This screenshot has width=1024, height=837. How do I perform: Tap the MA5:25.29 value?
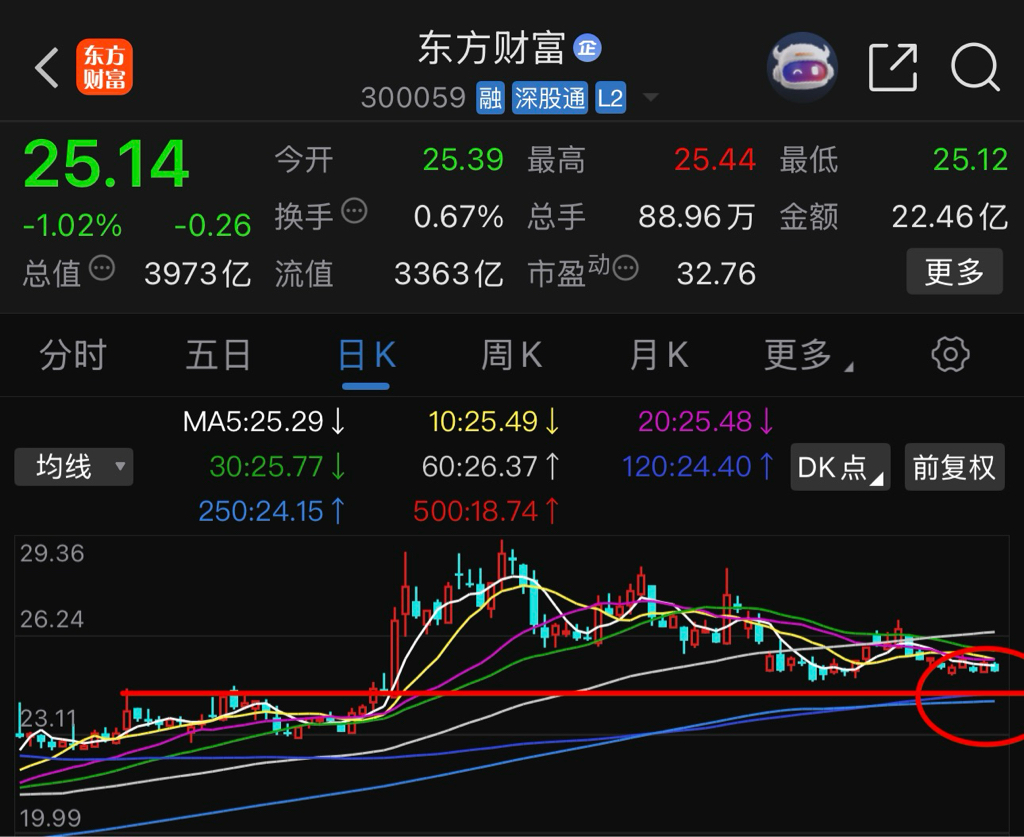tap(264, 422)
